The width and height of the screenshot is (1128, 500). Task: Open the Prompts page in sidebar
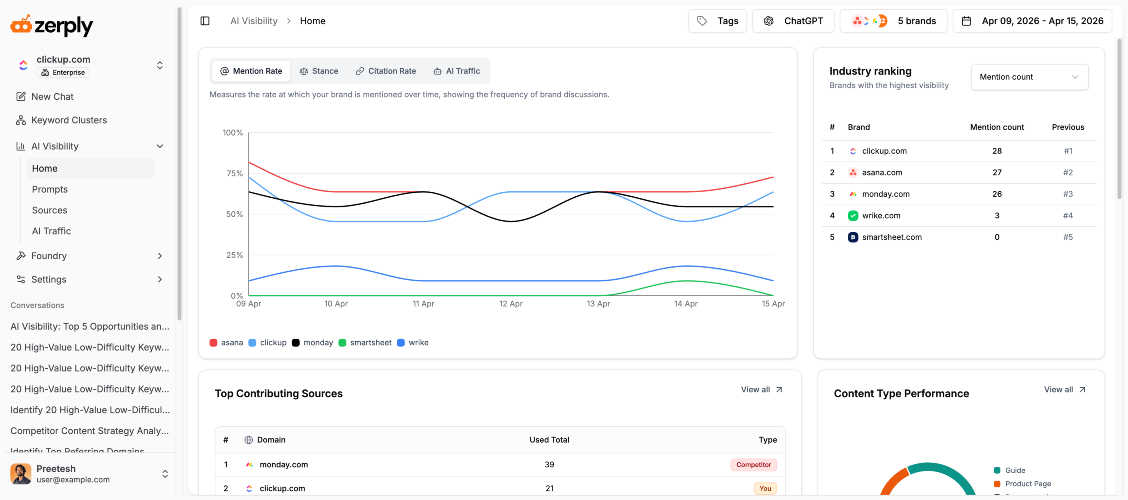(50, 189)
